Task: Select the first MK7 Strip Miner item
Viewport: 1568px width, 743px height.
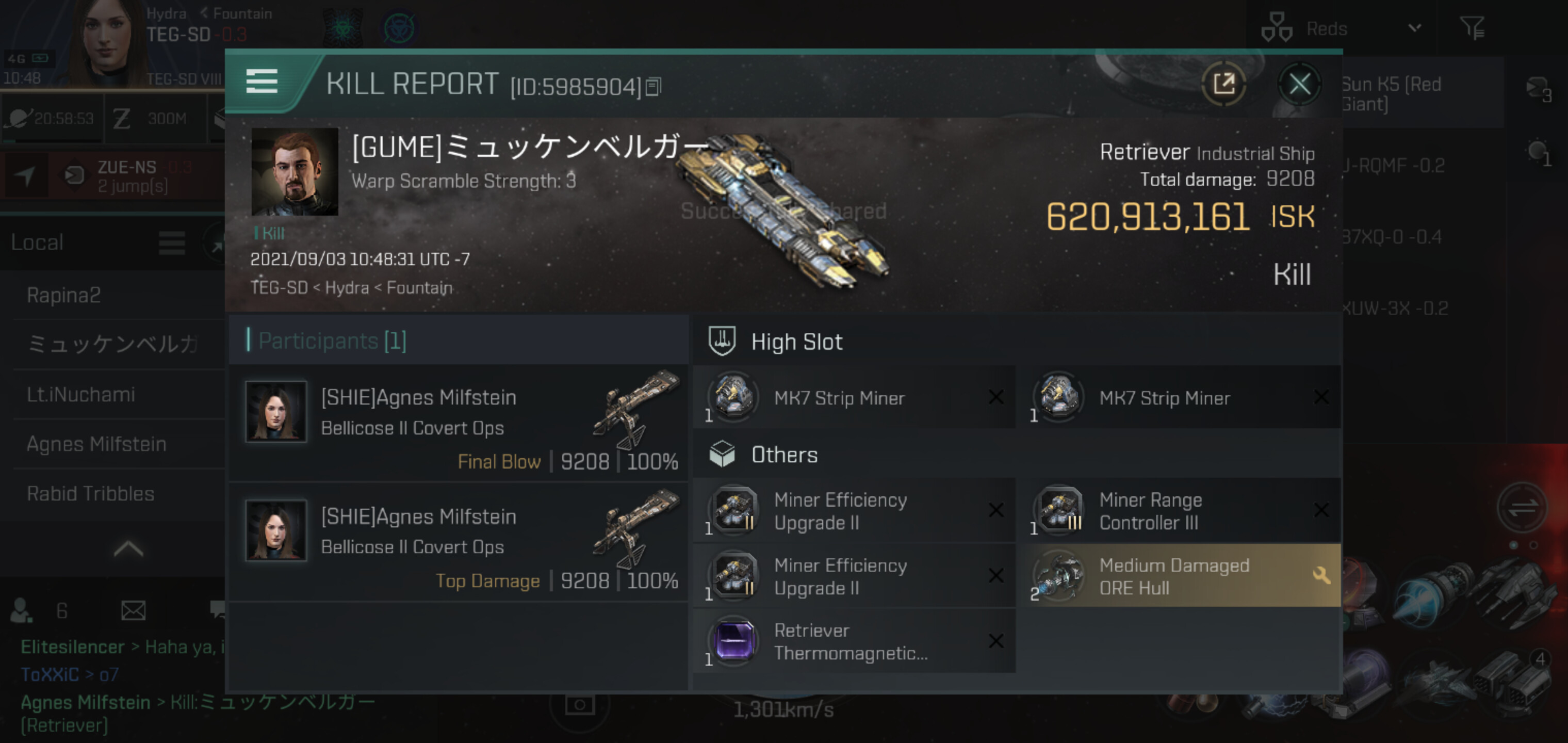Action: point(854,398)
